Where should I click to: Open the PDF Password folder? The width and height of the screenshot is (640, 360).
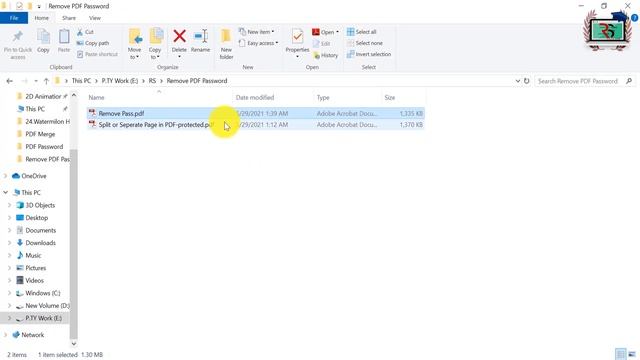(44, 147)
